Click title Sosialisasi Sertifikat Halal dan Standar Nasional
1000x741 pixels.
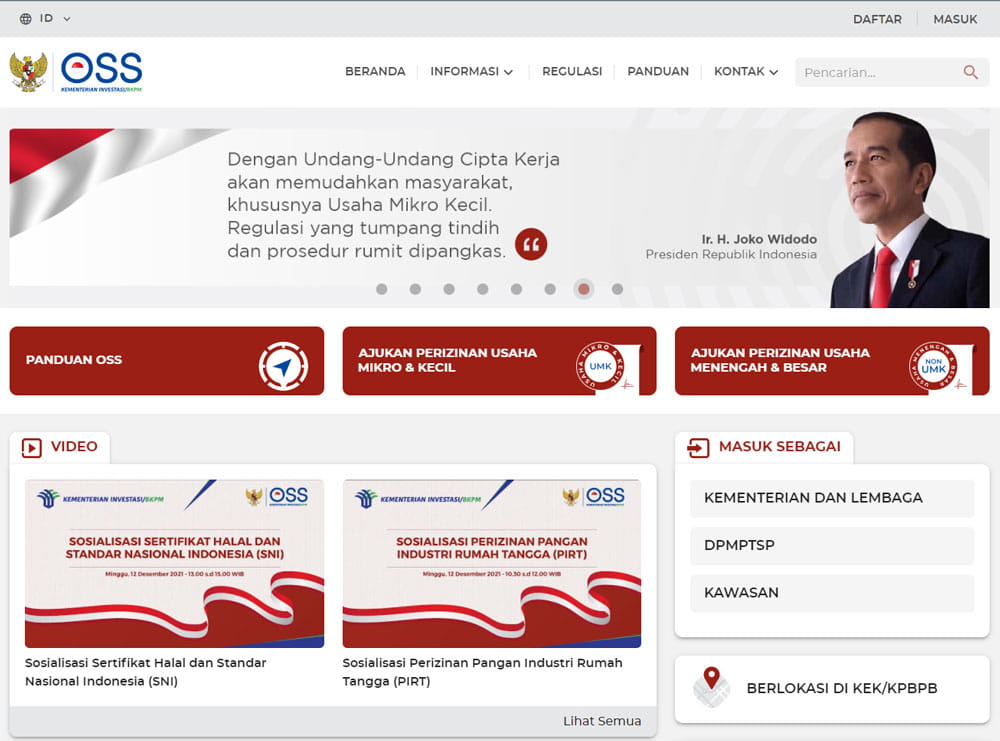[x=145, y=671]
